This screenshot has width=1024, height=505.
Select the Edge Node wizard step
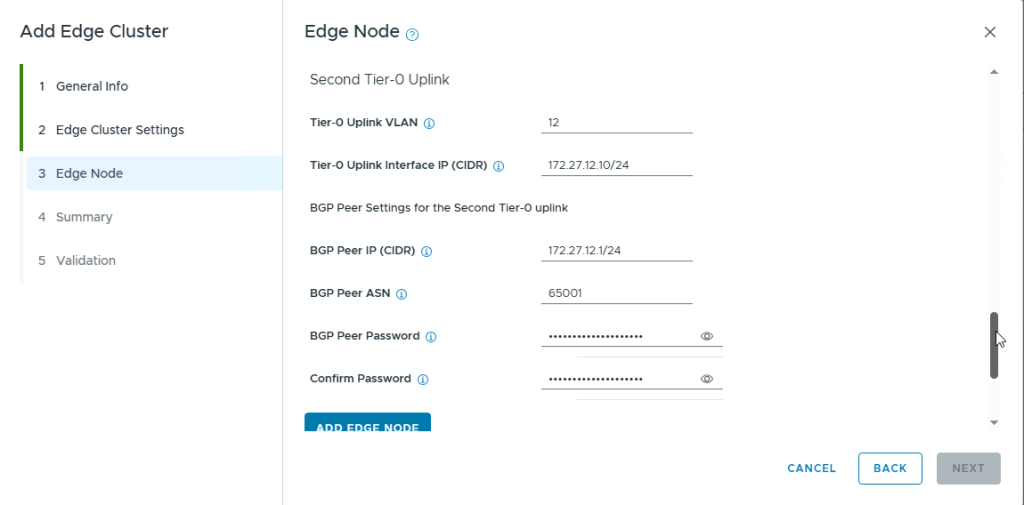(x=89, y=173)
